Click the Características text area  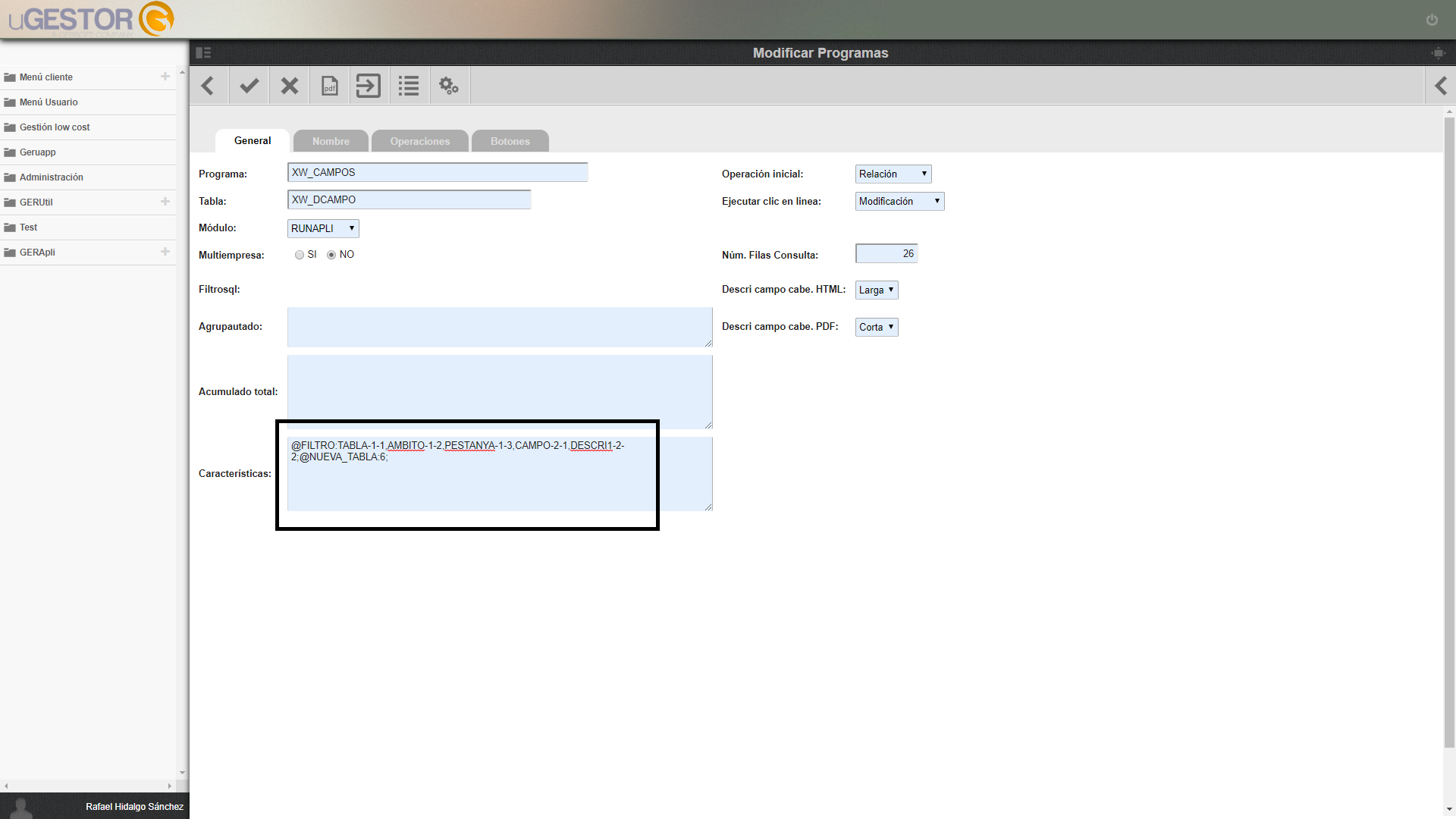click(500, 474)
